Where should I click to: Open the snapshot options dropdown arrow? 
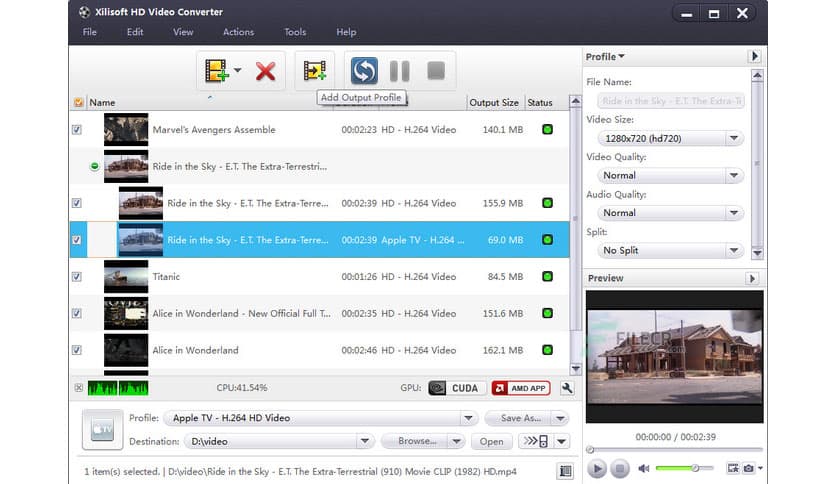(760, 468)
